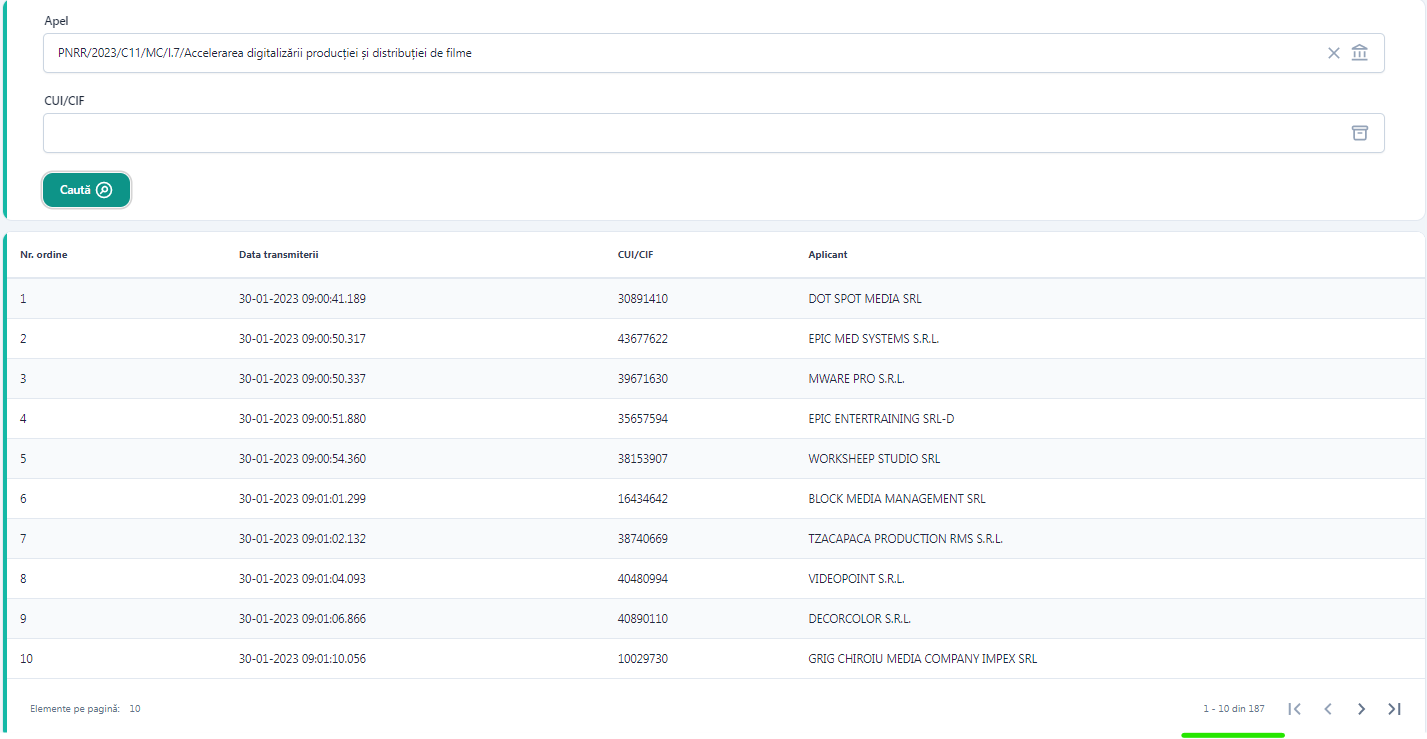Click the archive box icon in CUI/CIF field
The height and width of the screenshot is (739, 1427).
[1359, 133]
